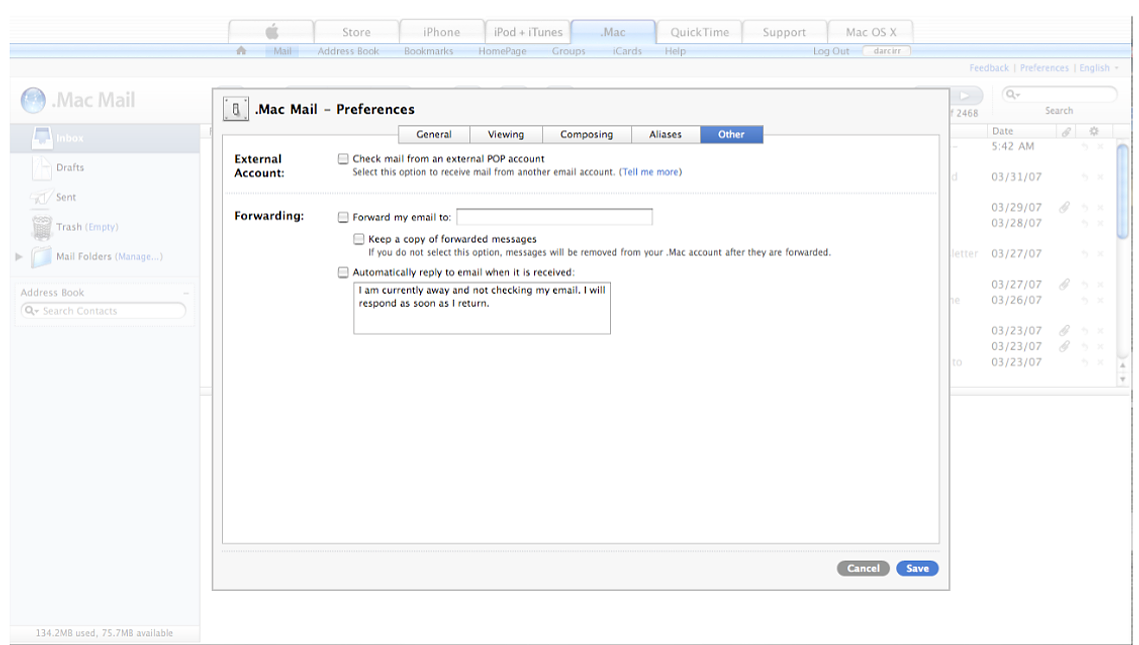This screenshot has width=1139, height=645.
Task: Click the Empty link beside Trash
Action: (102, 227)
